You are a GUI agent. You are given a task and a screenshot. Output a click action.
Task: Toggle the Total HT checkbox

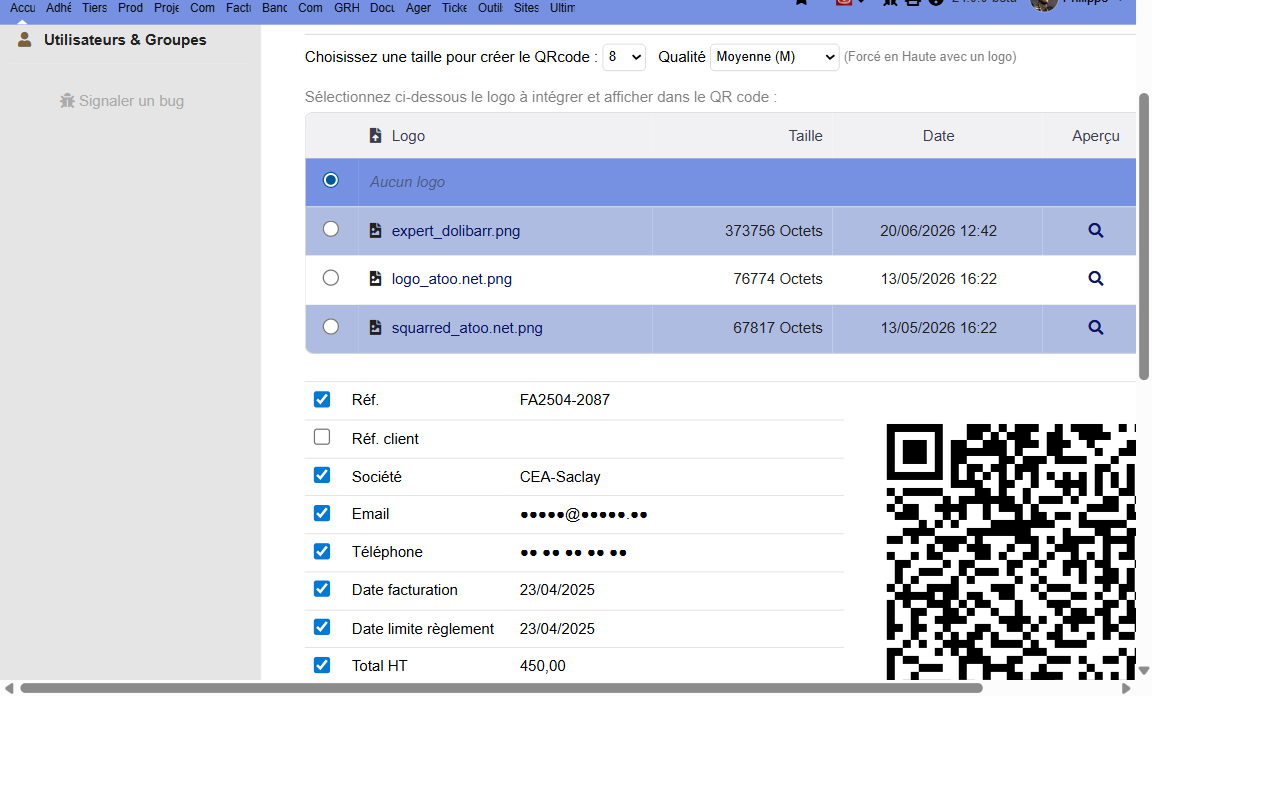click(x=322, y=665)
